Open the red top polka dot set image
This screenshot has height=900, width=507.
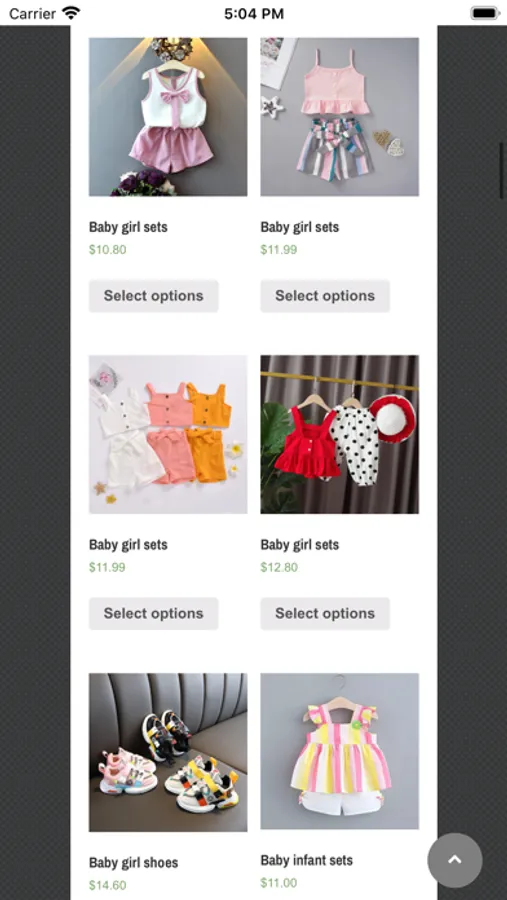coord(339,434)
